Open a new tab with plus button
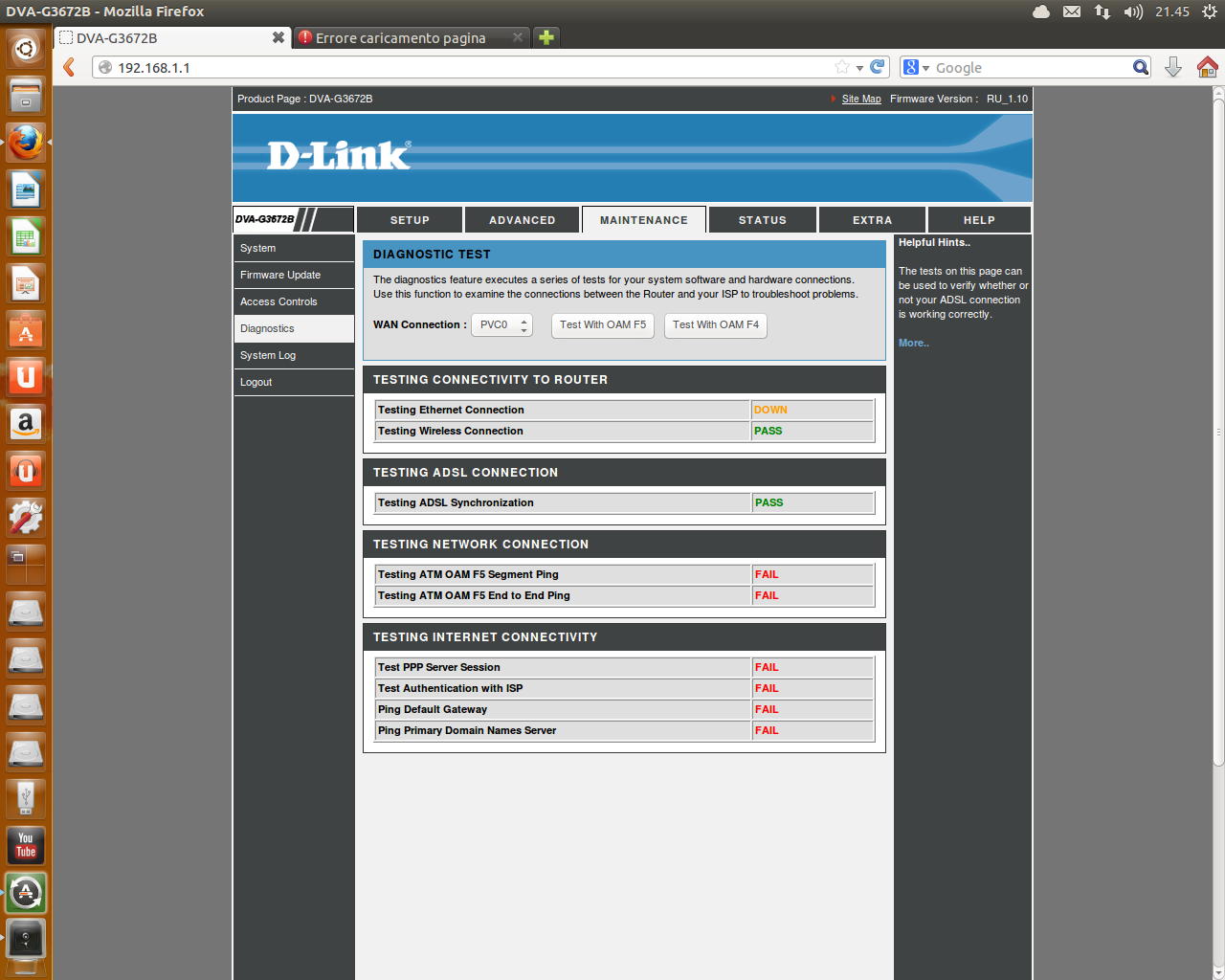The width and height of the screenshot is (1225, 980). (x=546, y=37)
